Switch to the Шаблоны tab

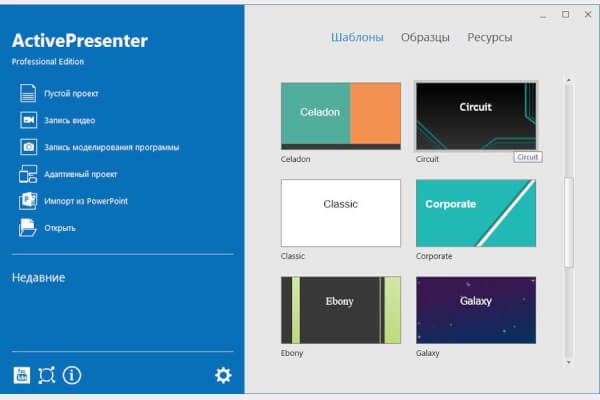(x=357, y=38)
